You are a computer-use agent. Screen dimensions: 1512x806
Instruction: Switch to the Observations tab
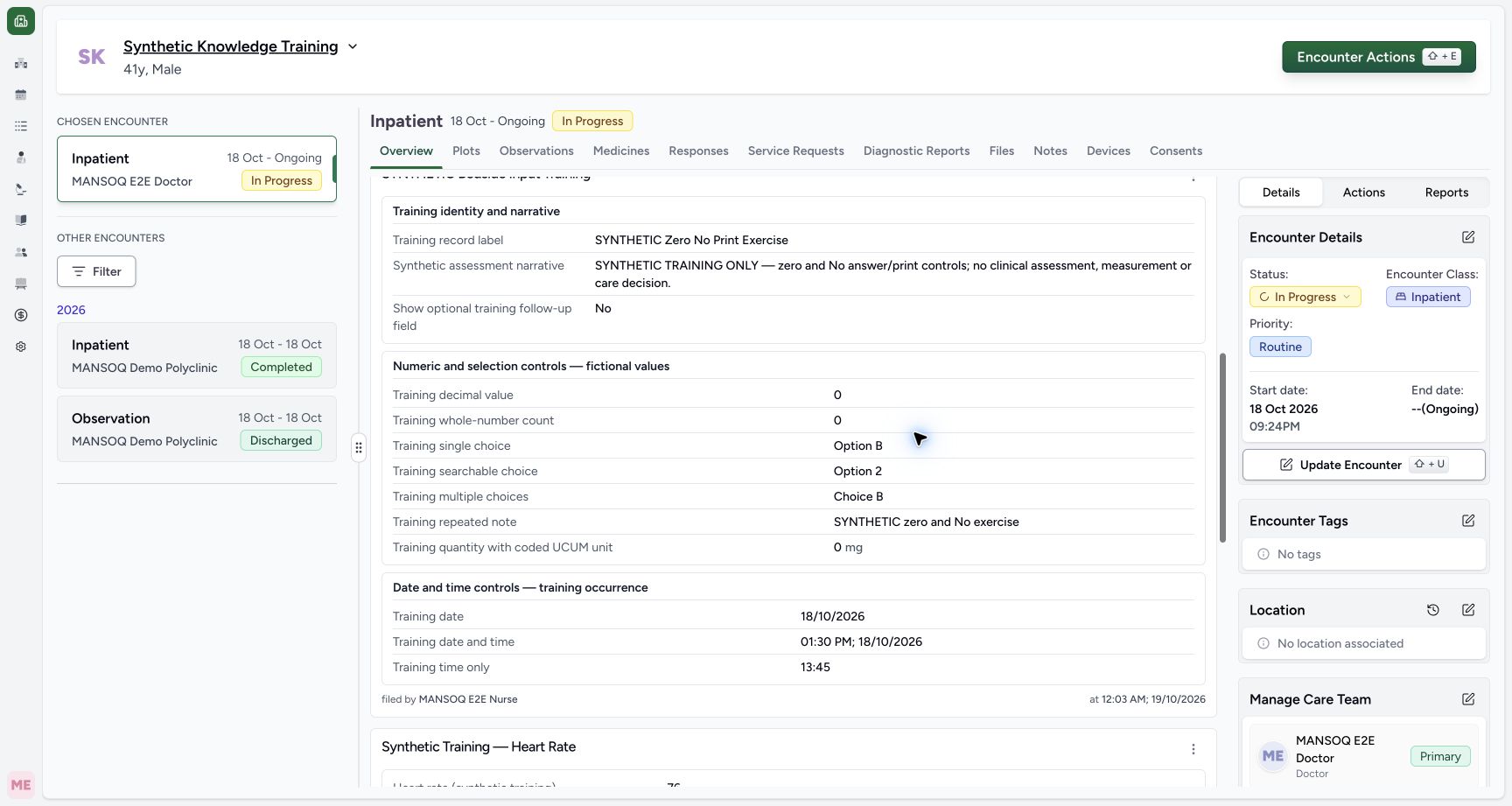tap(536, 151)
